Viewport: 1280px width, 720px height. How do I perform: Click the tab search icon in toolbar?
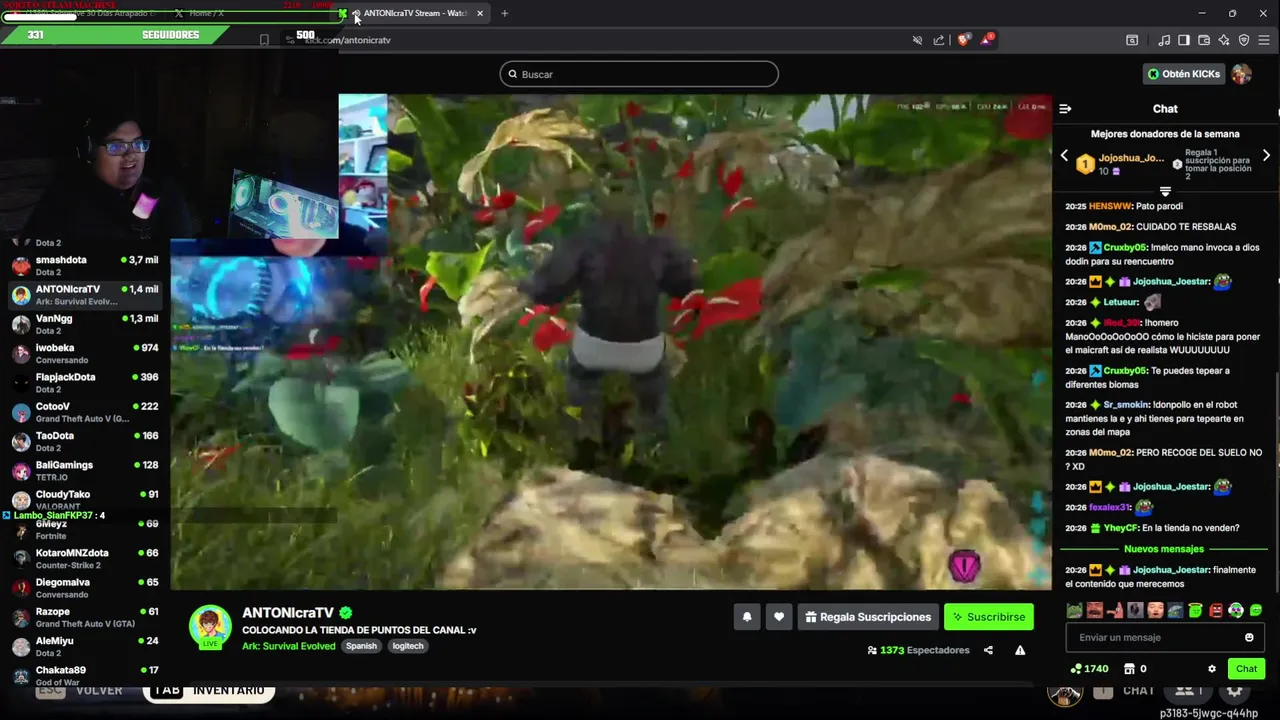click(x=1132, y=40)
